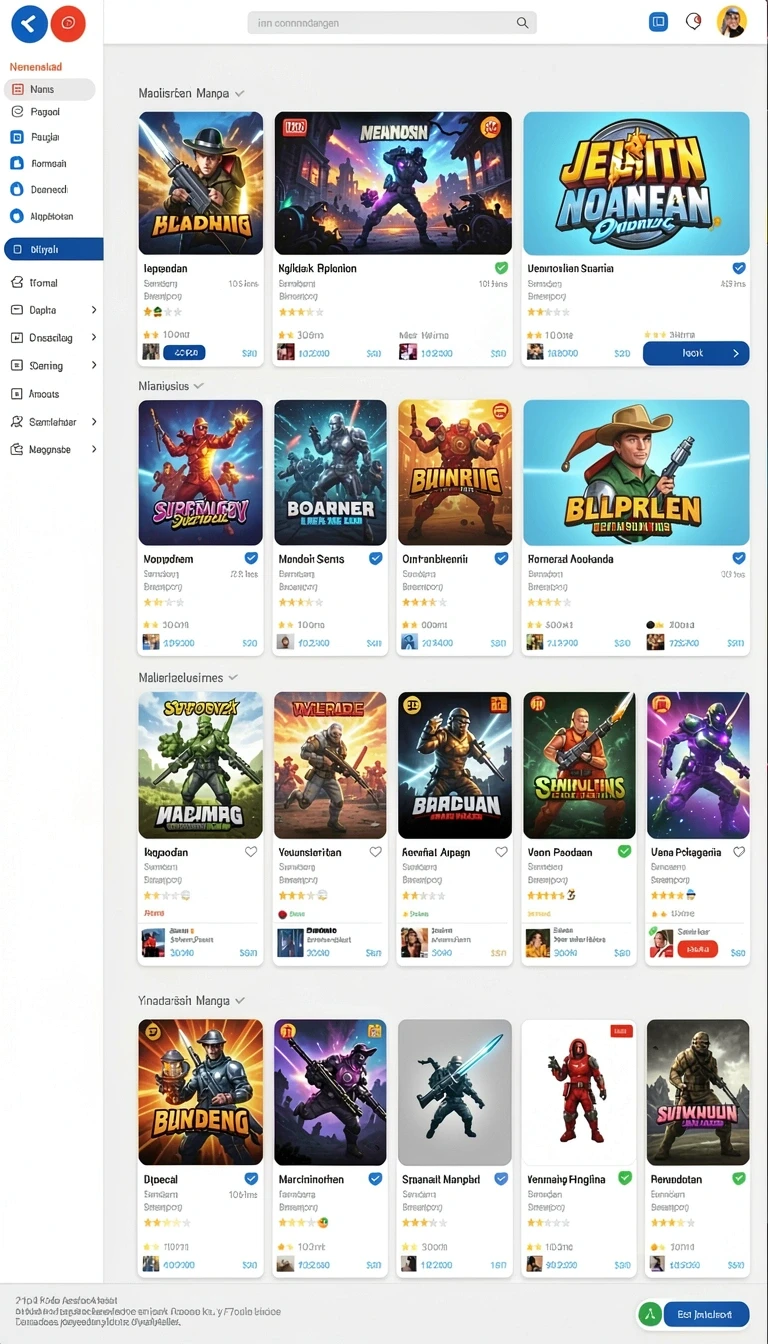This screenshot has width=768, height=1344.
Task: Click red tag on red-suited figure cover
Action: tap(621, 1030)
